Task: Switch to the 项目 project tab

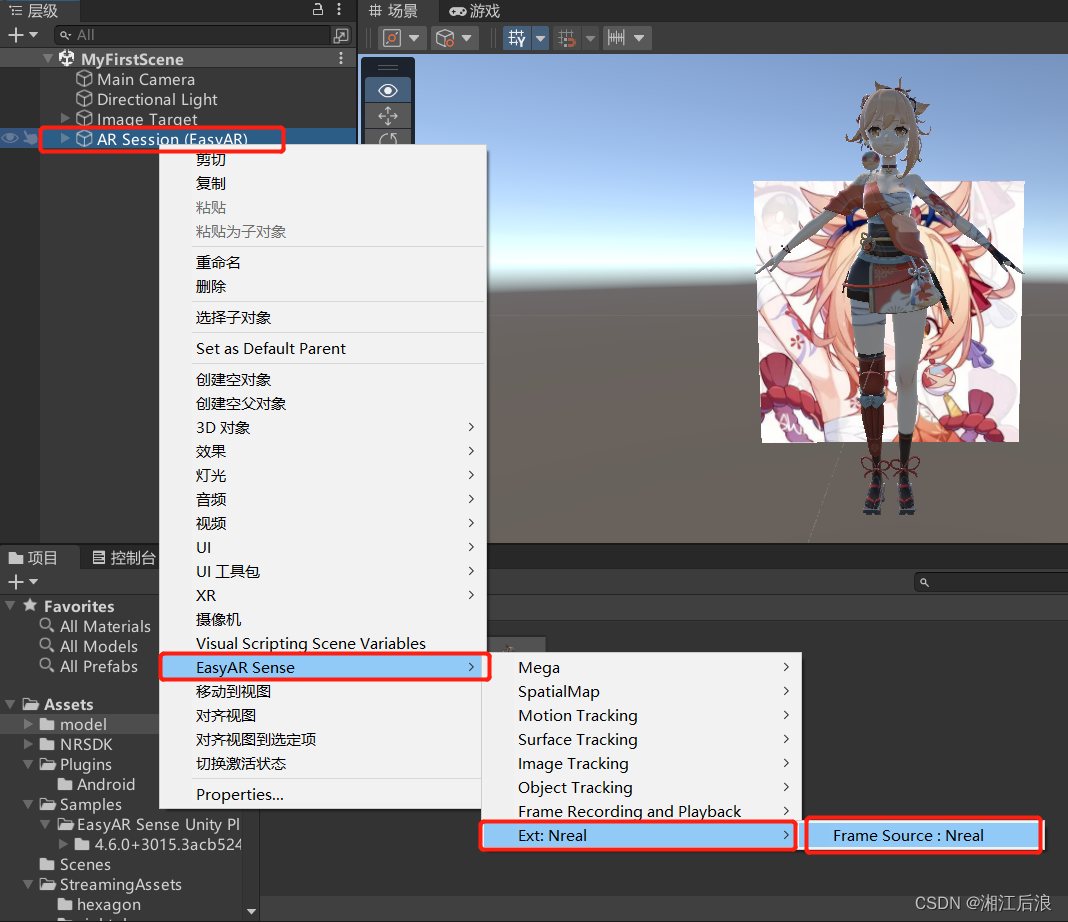Action: (x=33, y=558)
